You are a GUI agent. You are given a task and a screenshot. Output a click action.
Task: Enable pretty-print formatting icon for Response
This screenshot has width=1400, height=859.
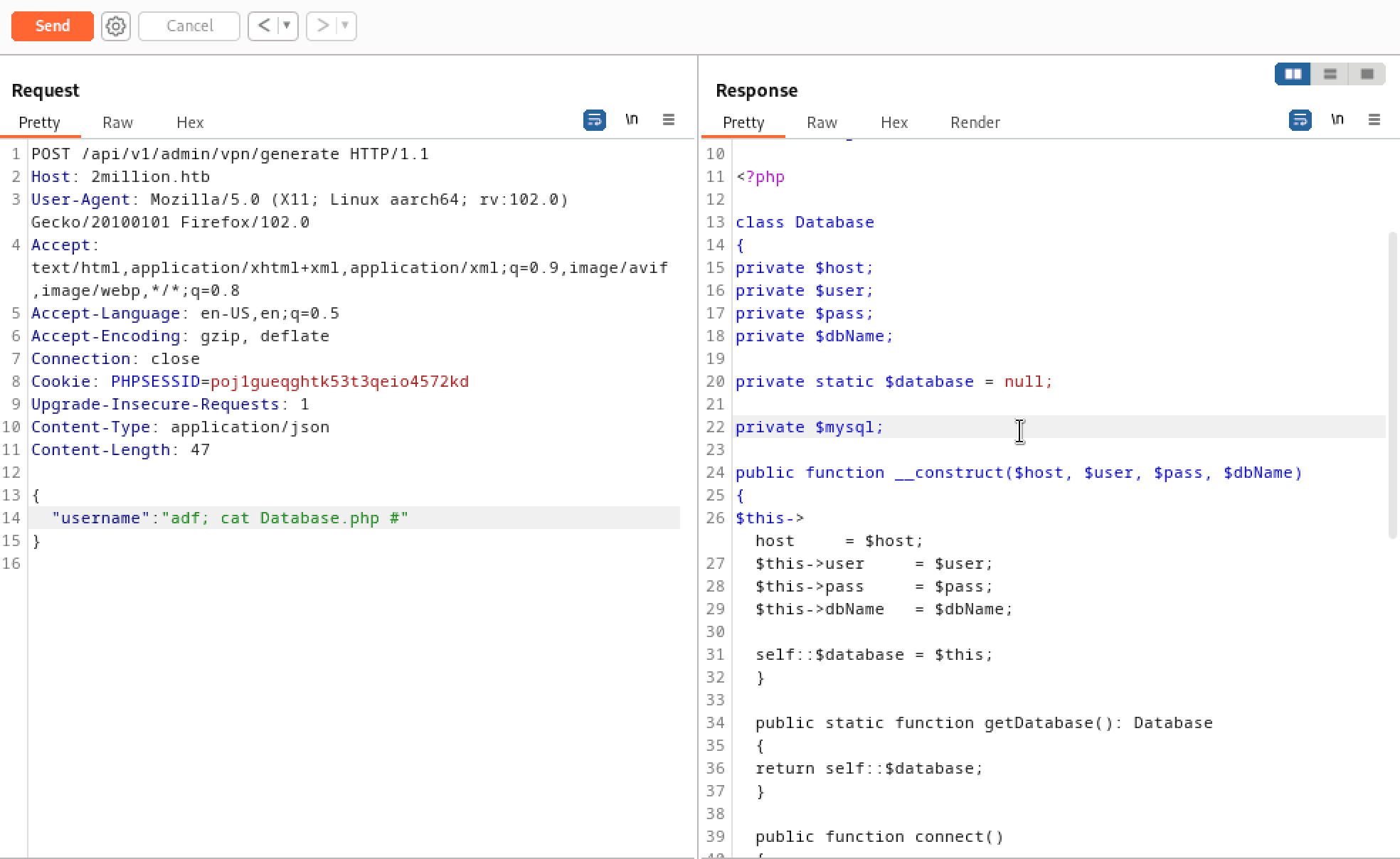pyautogui.click(x=1300, y=120)
